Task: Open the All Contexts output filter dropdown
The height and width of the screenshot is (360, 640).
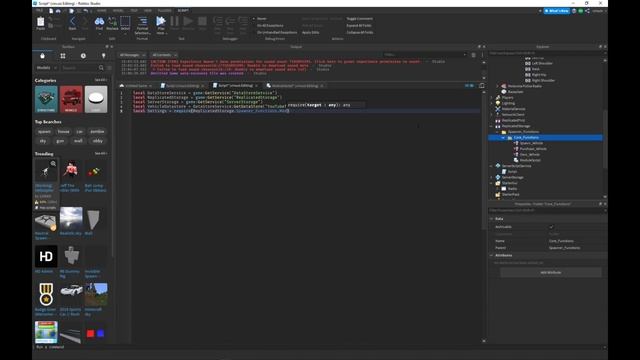Action: [164, 55]
